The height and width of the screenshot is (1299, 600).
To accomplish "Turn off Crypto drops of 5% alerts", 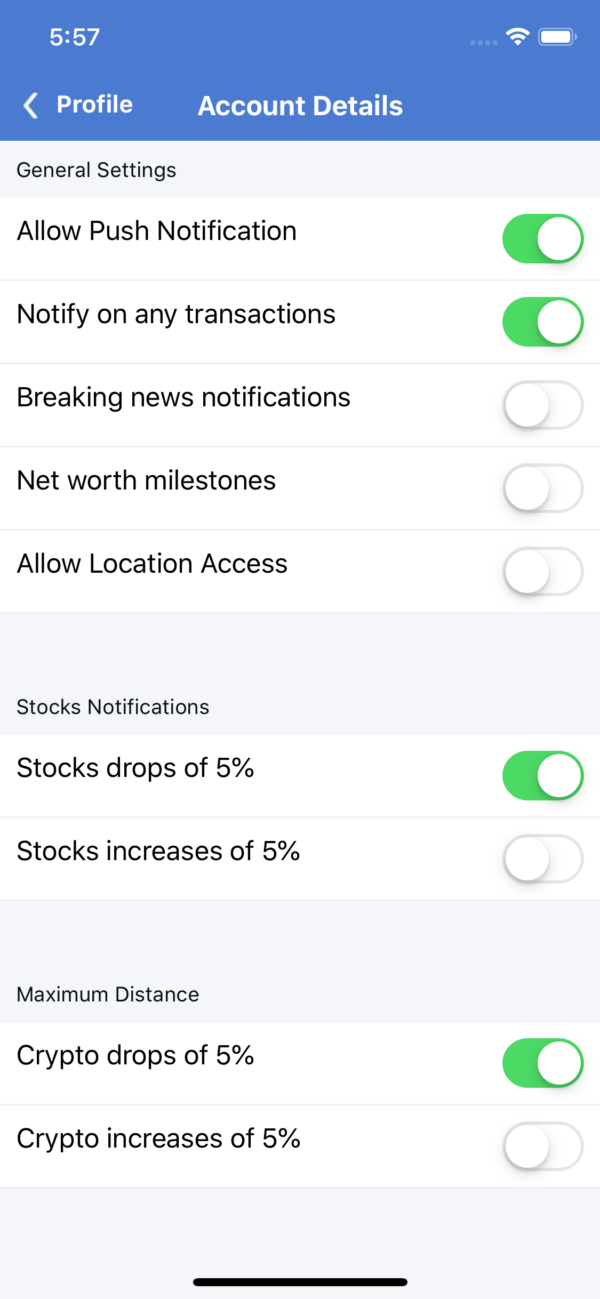I will coord(543,1063).
